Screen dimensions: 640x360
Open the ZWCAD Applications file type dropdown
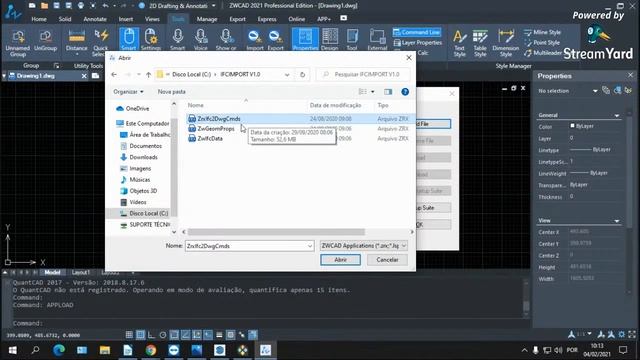(x=364, y=246)
